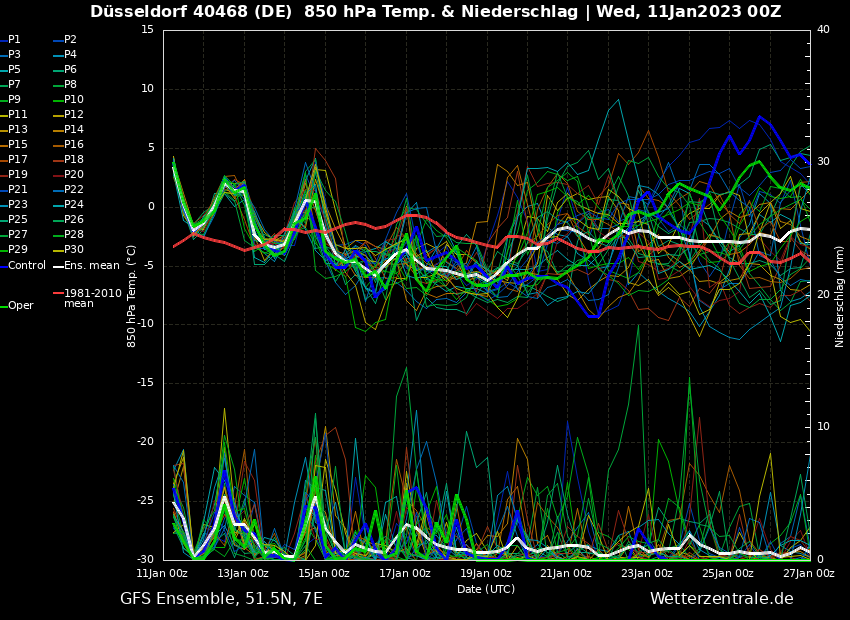Click the 1981-2010 mean legend entry
850x620 pixels.
coord(92,298)
